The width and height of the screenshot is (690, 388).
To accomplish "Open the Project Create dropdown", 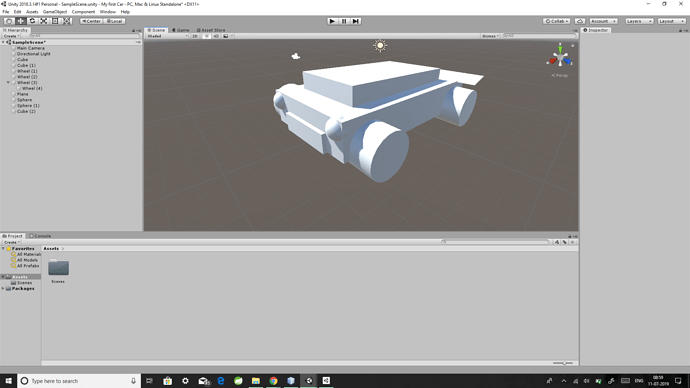I will (11, 242).
